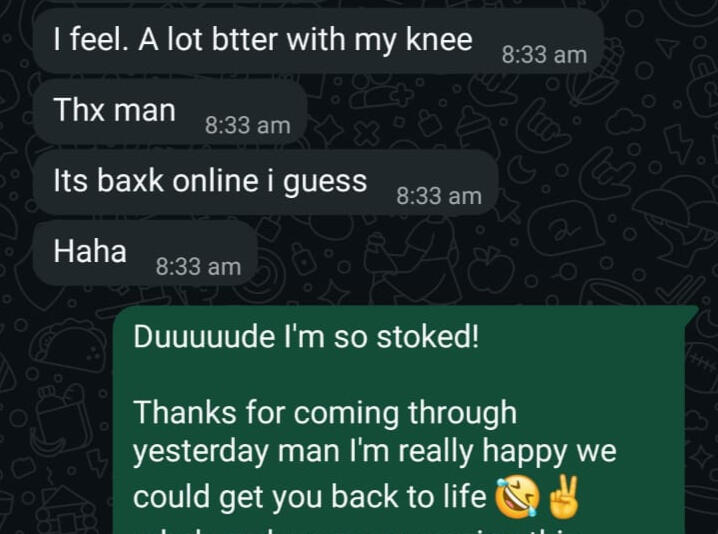Click the "could get you back to life" text

point(310,497)
